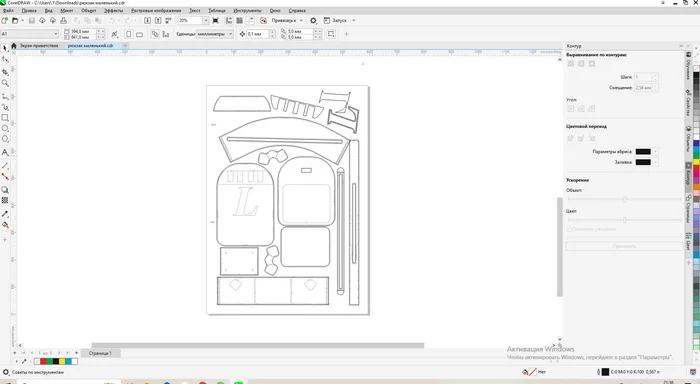Open the units миллиметры dropdown
This screenshot has height=384, width=700.
point(230,34)
